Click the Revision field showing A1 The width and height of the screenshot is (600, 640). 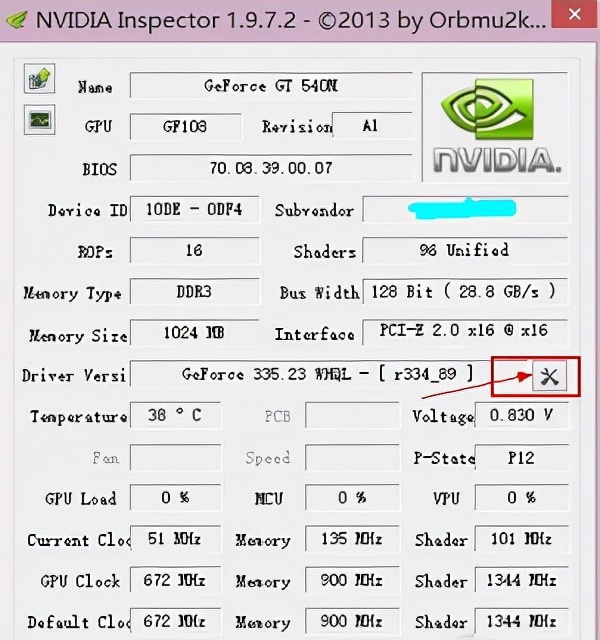372,126
